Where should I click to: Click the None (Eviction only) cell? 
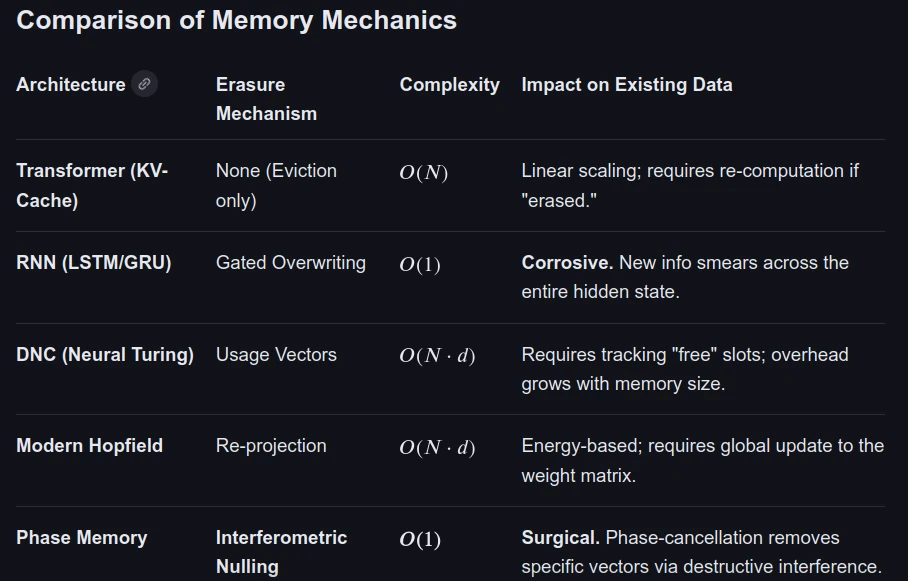[x=276, y=185]
